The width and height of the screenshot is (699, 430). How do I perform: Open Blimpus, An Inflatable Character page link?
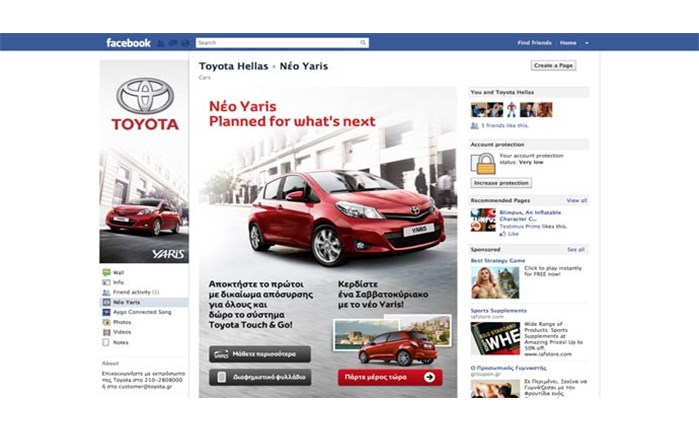coord(530,216)
